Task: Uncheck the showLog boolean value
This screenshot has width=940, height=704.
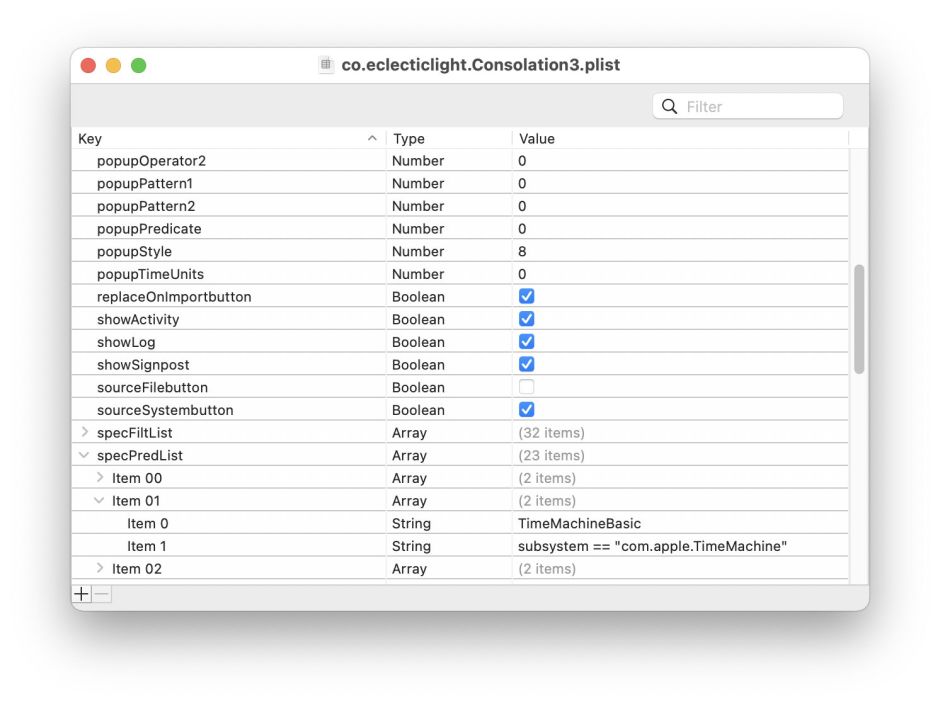Action: click(525, 341)
